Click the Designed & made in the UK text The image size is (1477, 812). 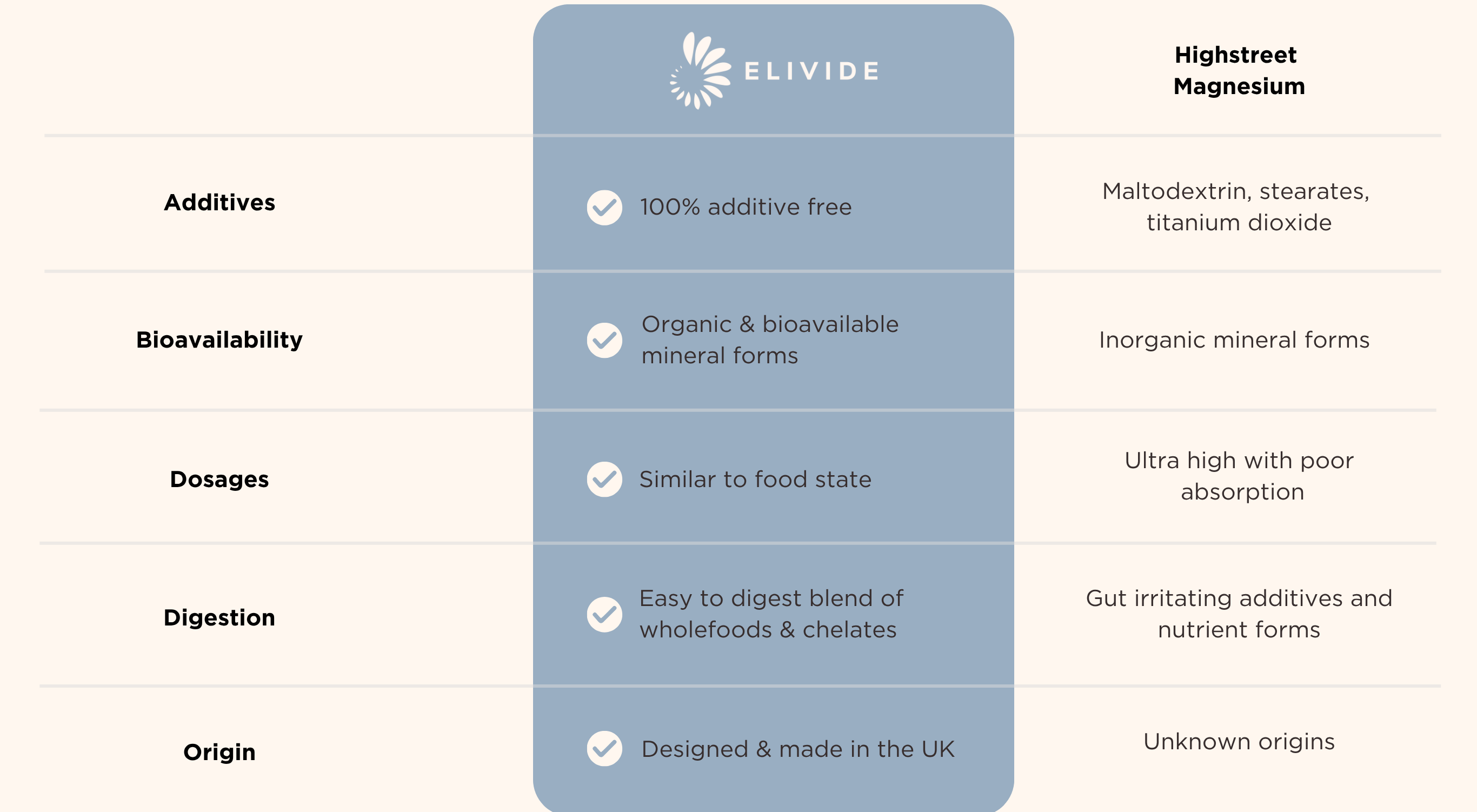click(797, 749)
